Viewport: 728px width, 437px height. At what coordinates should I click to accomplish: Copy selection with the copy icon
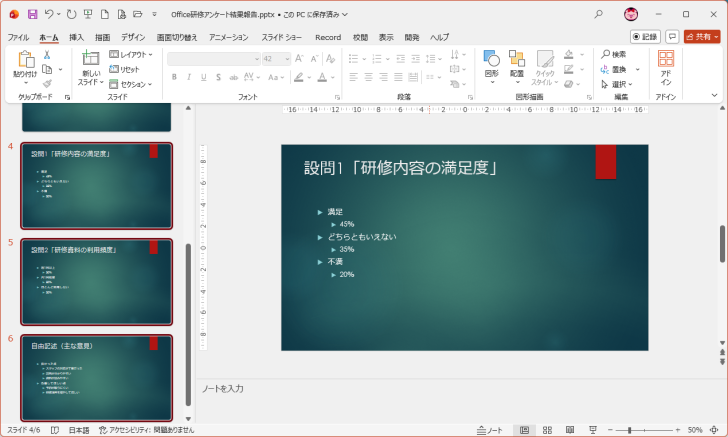click(47, 69)
